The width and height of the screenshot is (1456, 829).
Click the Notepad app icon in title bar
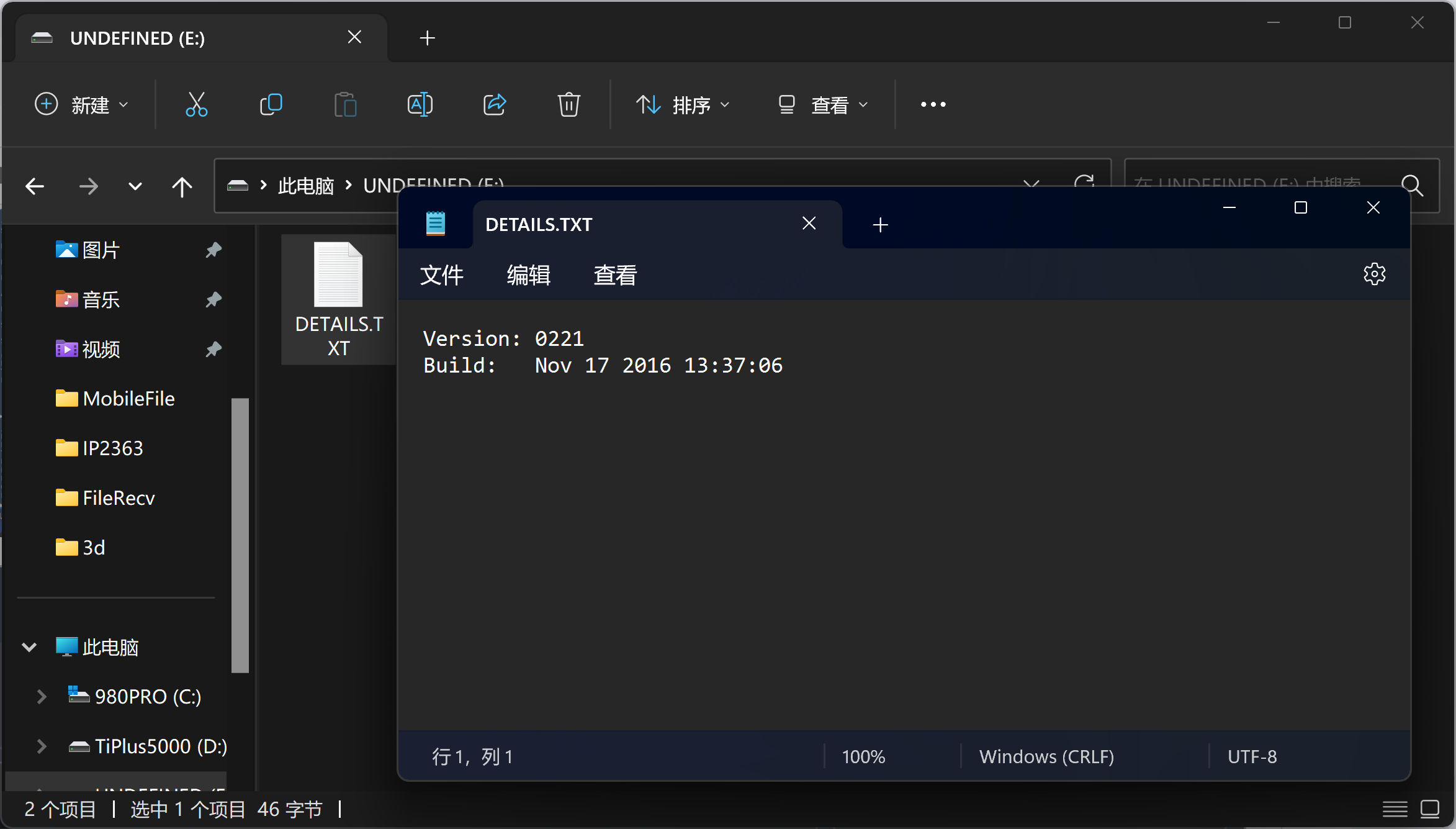pos(435,224)
